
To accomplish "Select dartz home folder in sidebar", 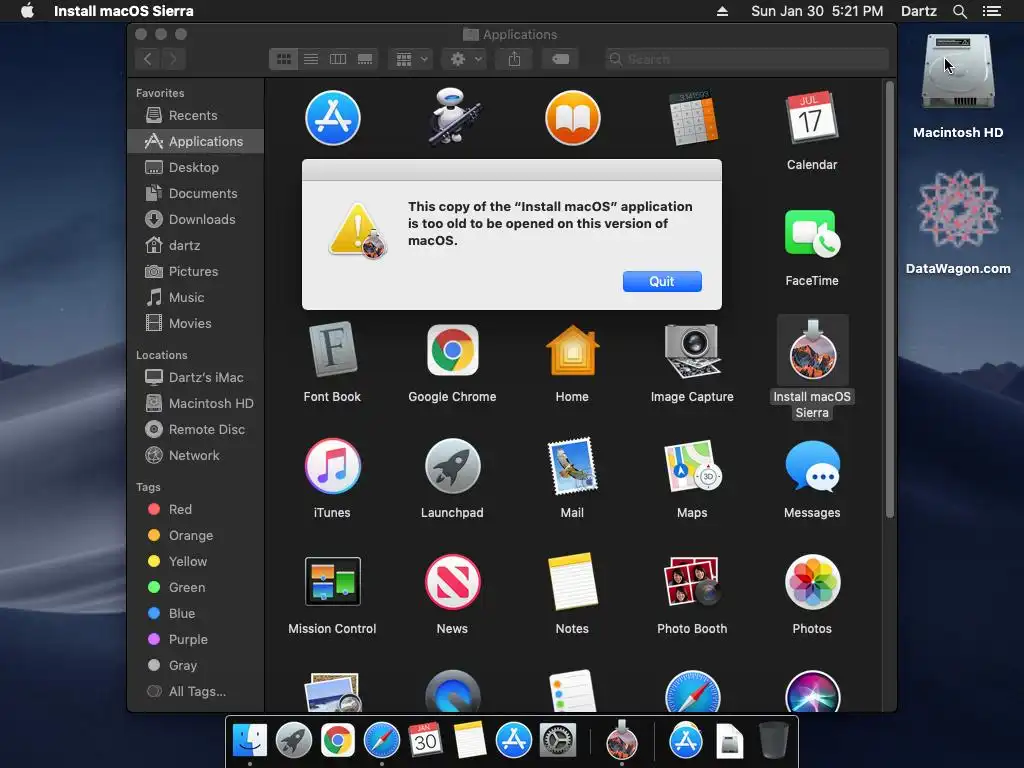I will (x=195, y=246).
